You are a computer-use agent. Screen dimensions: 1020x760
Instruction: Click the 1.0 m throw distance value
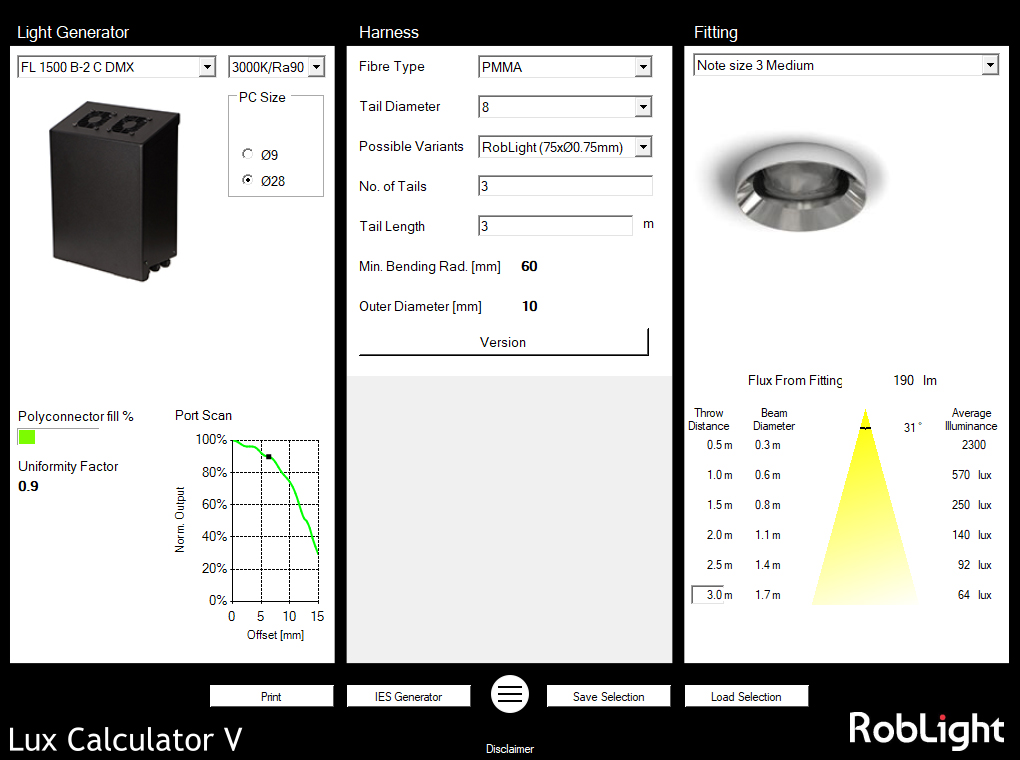[x=719, y=475]
